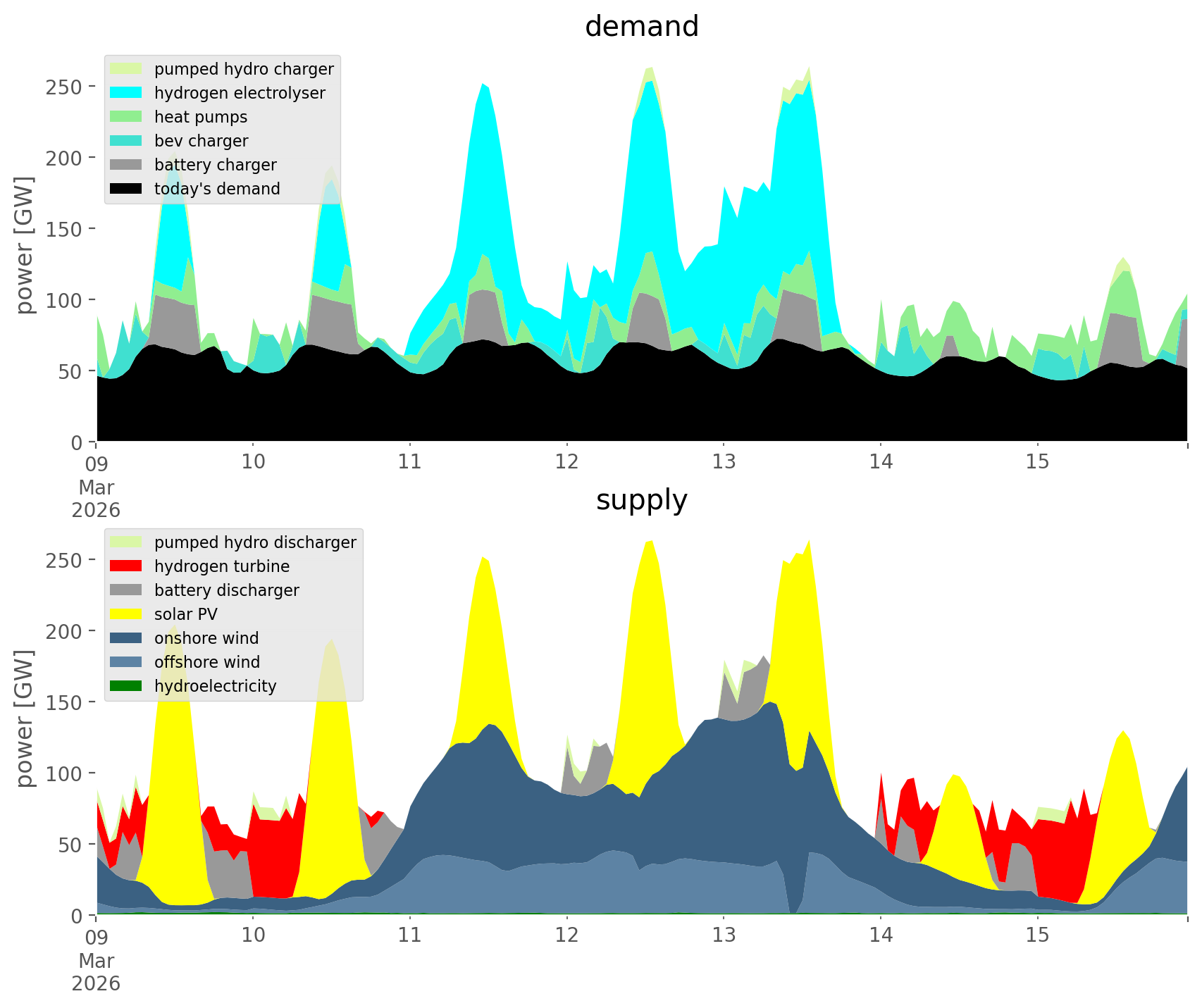Screen dimensions: 1202x1008
Task: Click the solar PV yellow legend swatch
Action: click(x=127, y=614)
